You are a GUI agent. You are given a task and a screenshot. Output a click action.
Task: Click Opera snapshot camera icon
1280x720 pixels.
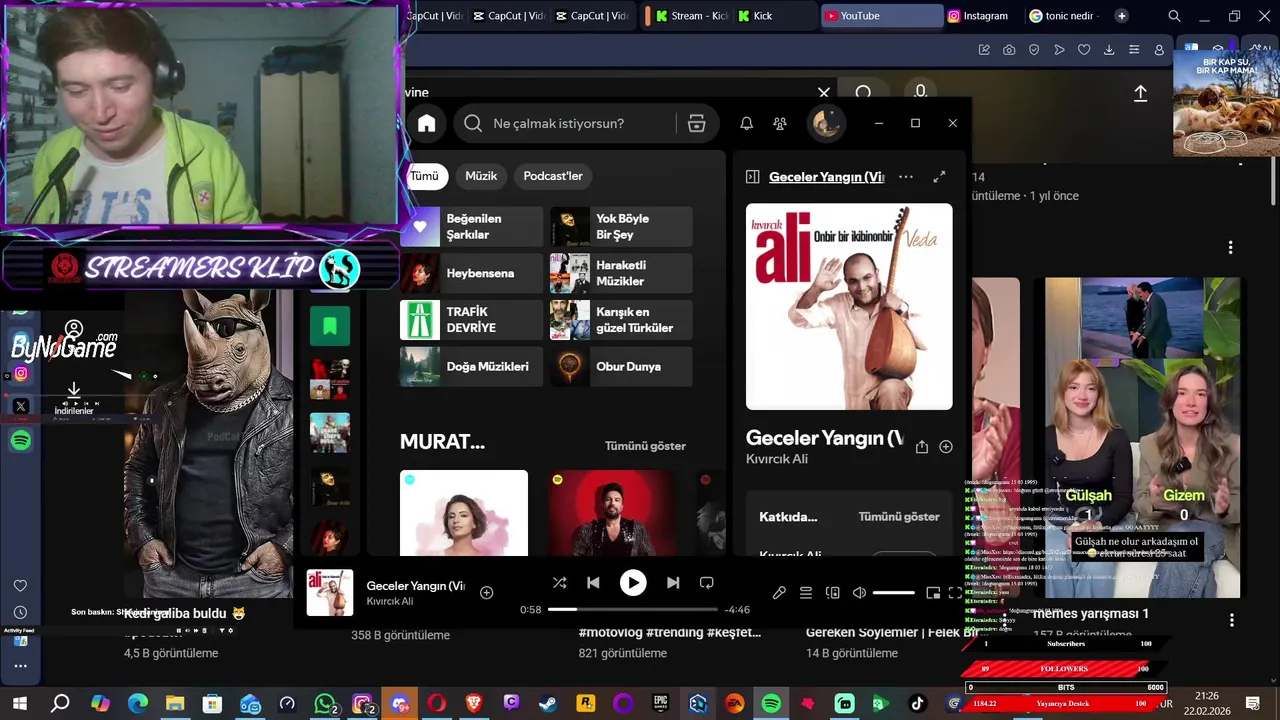[1009, 50]
